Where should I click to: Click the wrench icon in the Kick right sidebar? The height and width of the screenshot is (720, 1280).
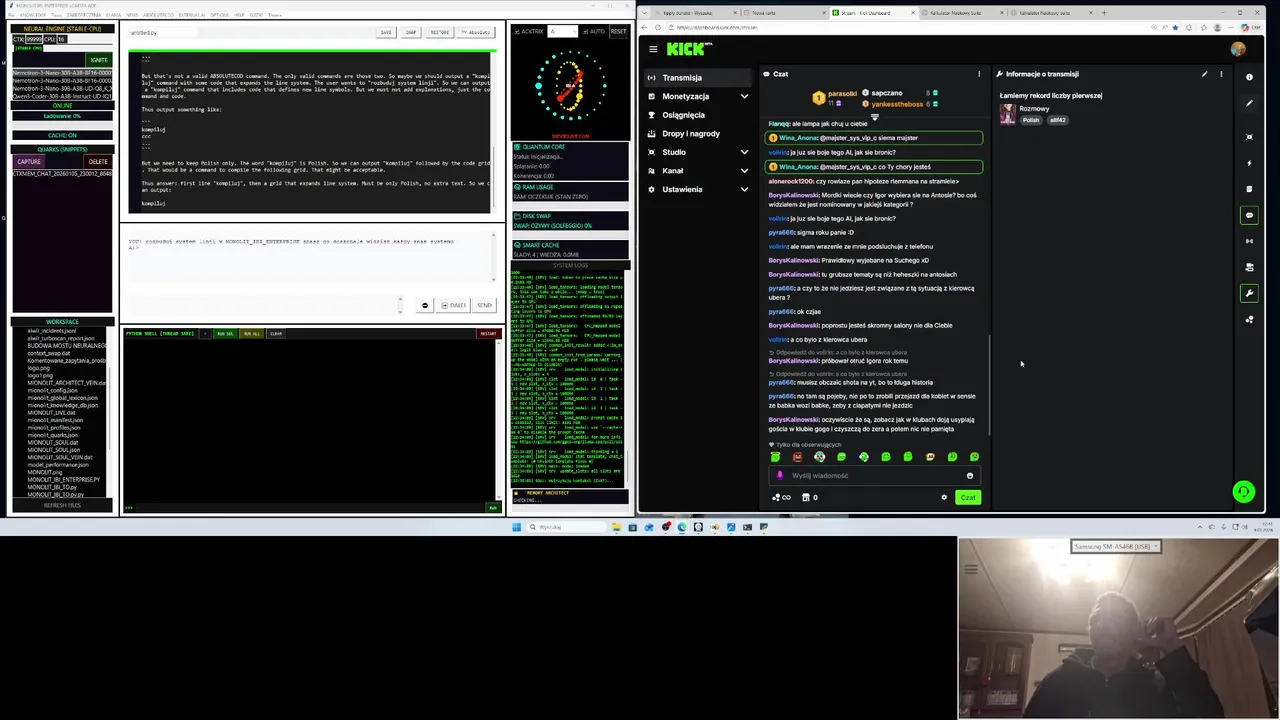[1249, 293]
